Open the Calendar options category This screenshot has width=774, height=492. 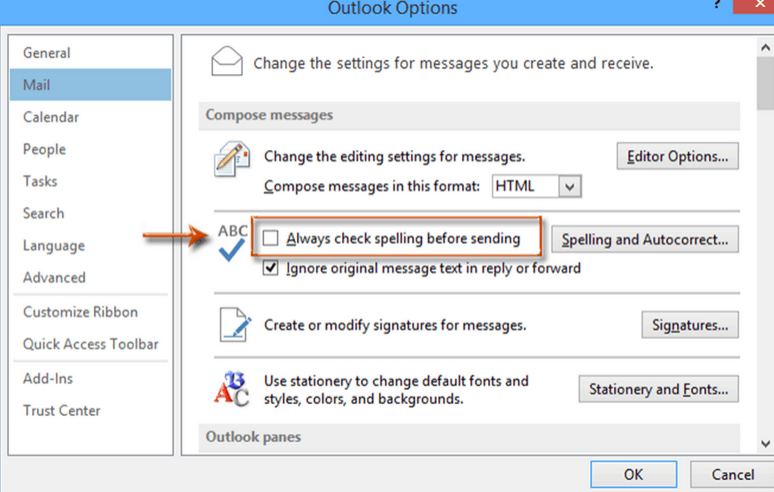90,117
